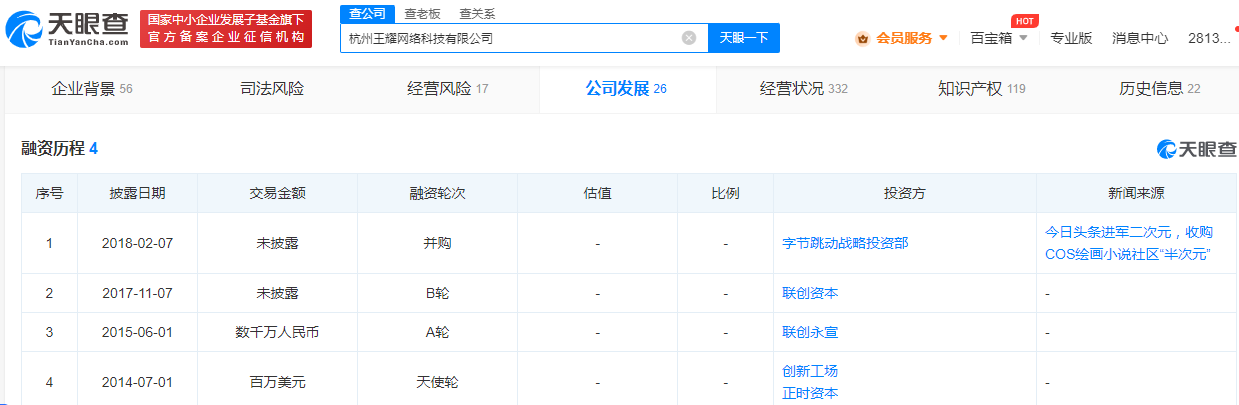Click the date cell 2015-06-01
Image resolution: width=1239 pixels, height=405 pixels.
tap(137, 331)
